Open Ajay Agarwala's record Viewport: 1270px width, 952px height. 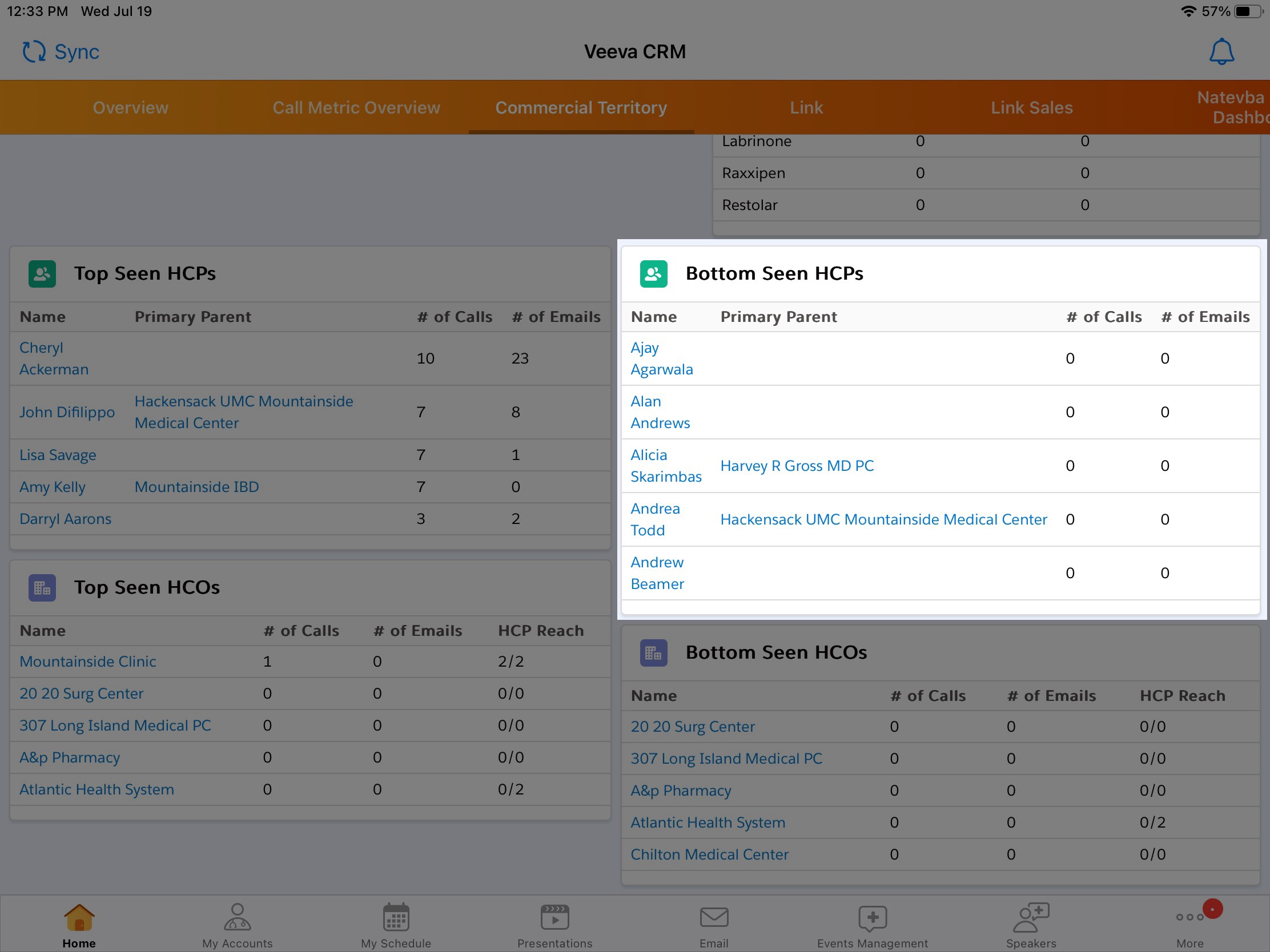pyautogui.click(x=661, y=358)
